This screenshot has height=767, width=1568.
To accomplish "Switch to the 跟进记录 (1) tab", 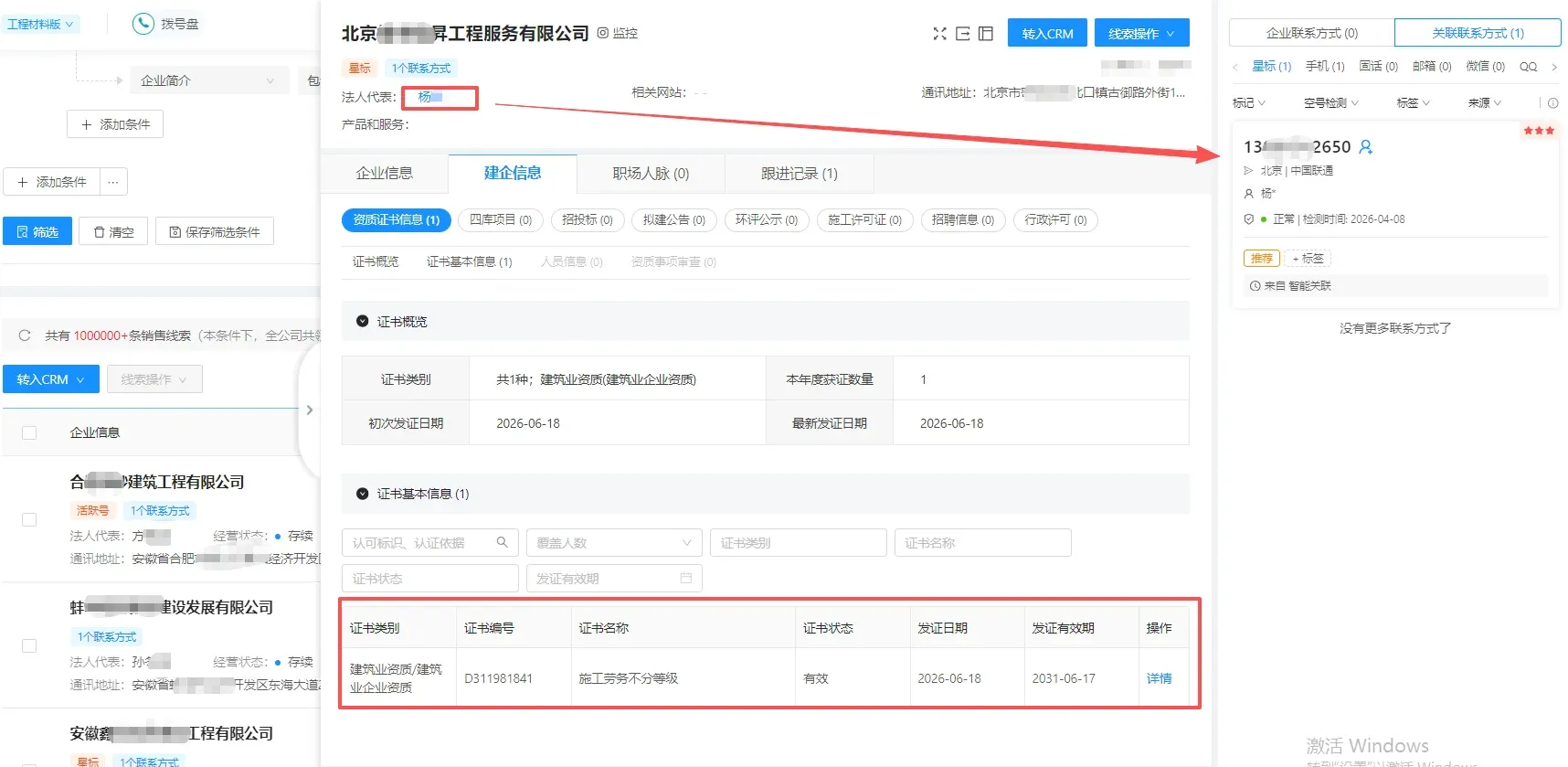I will [800, 174].
